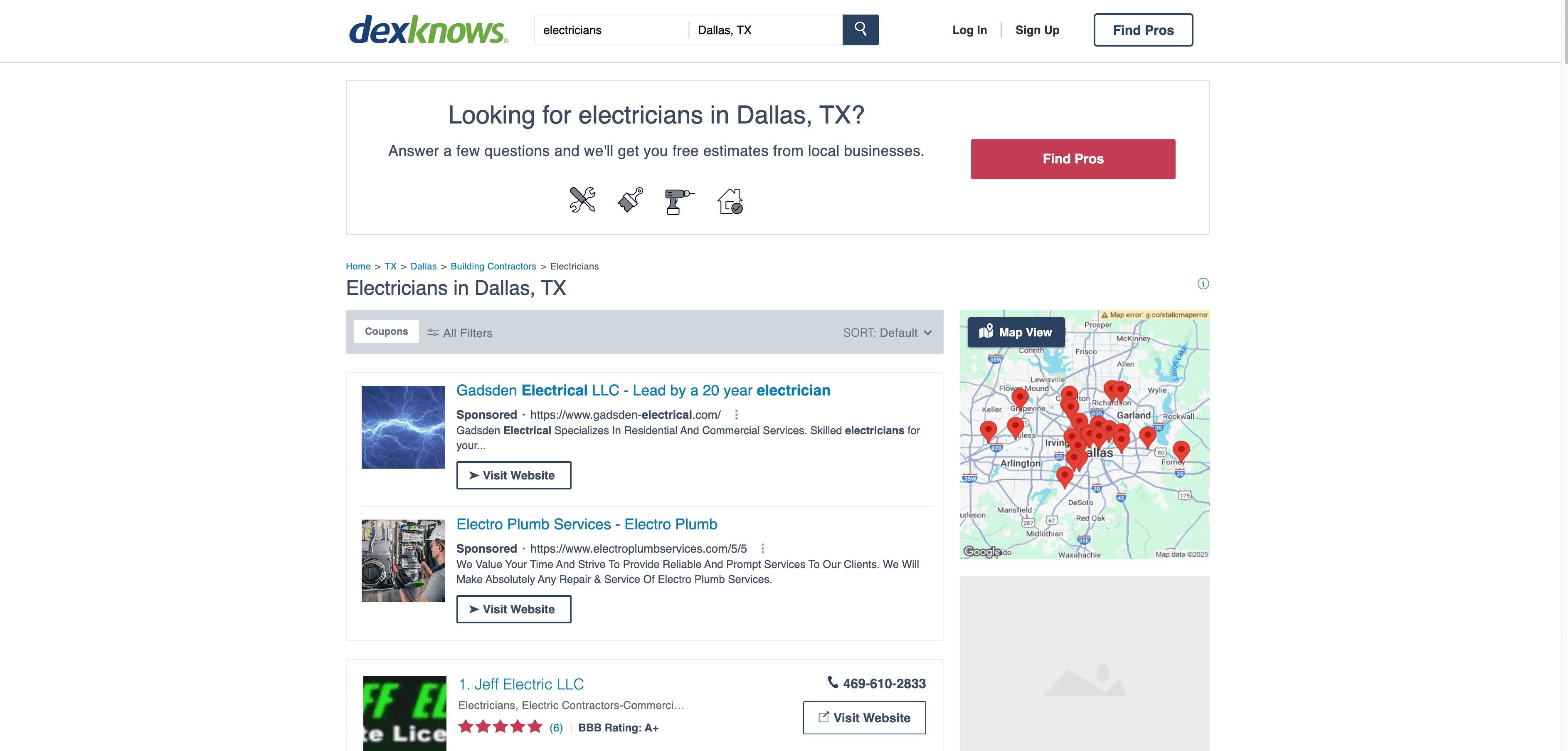Click the search magnifier button

860,30
